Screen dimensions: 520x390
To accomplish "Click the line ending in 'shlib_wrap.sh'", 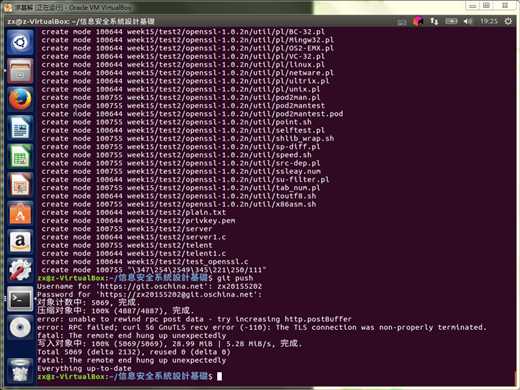I will pos(188,139).
